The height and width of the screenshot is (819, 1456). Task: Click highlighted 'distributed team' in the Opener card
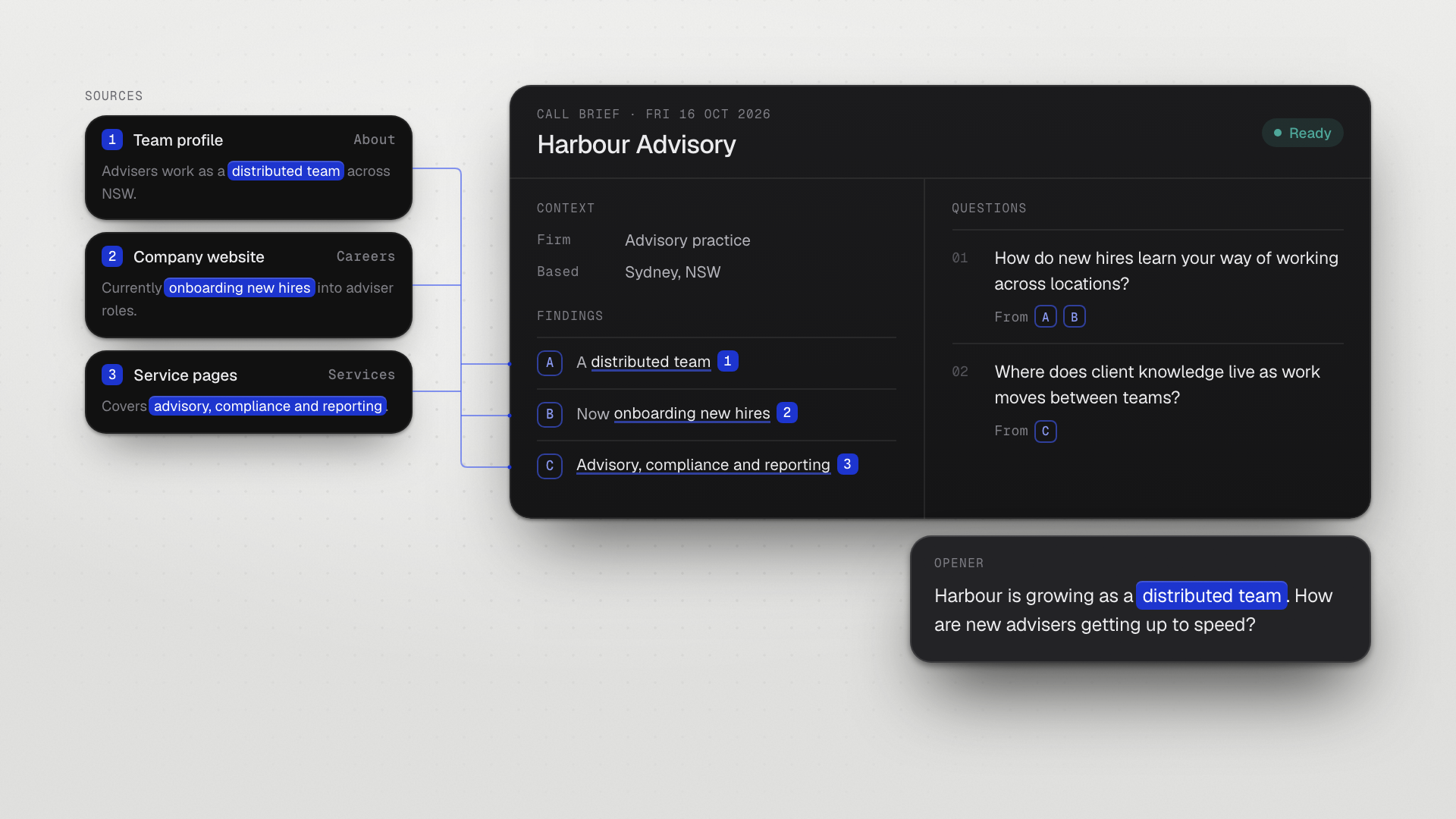[x=1212, y=595]
